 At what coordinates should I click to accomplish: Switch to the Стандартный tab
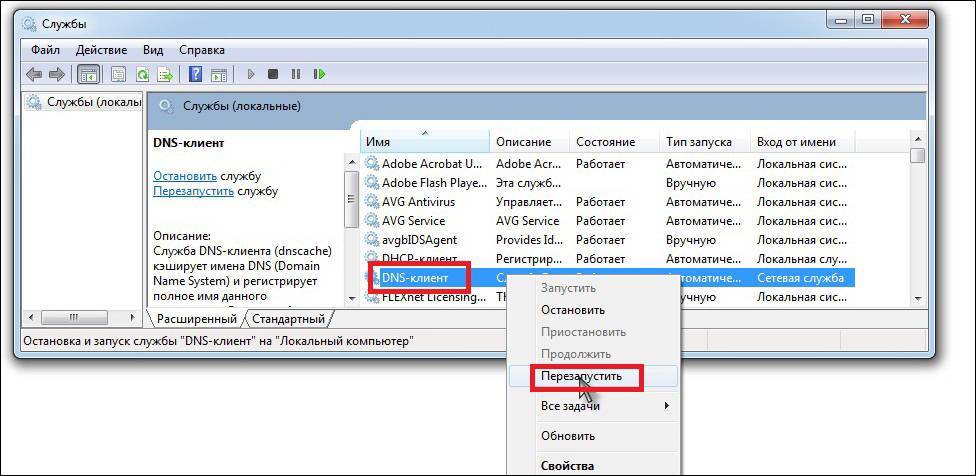[x=288, y=319]
